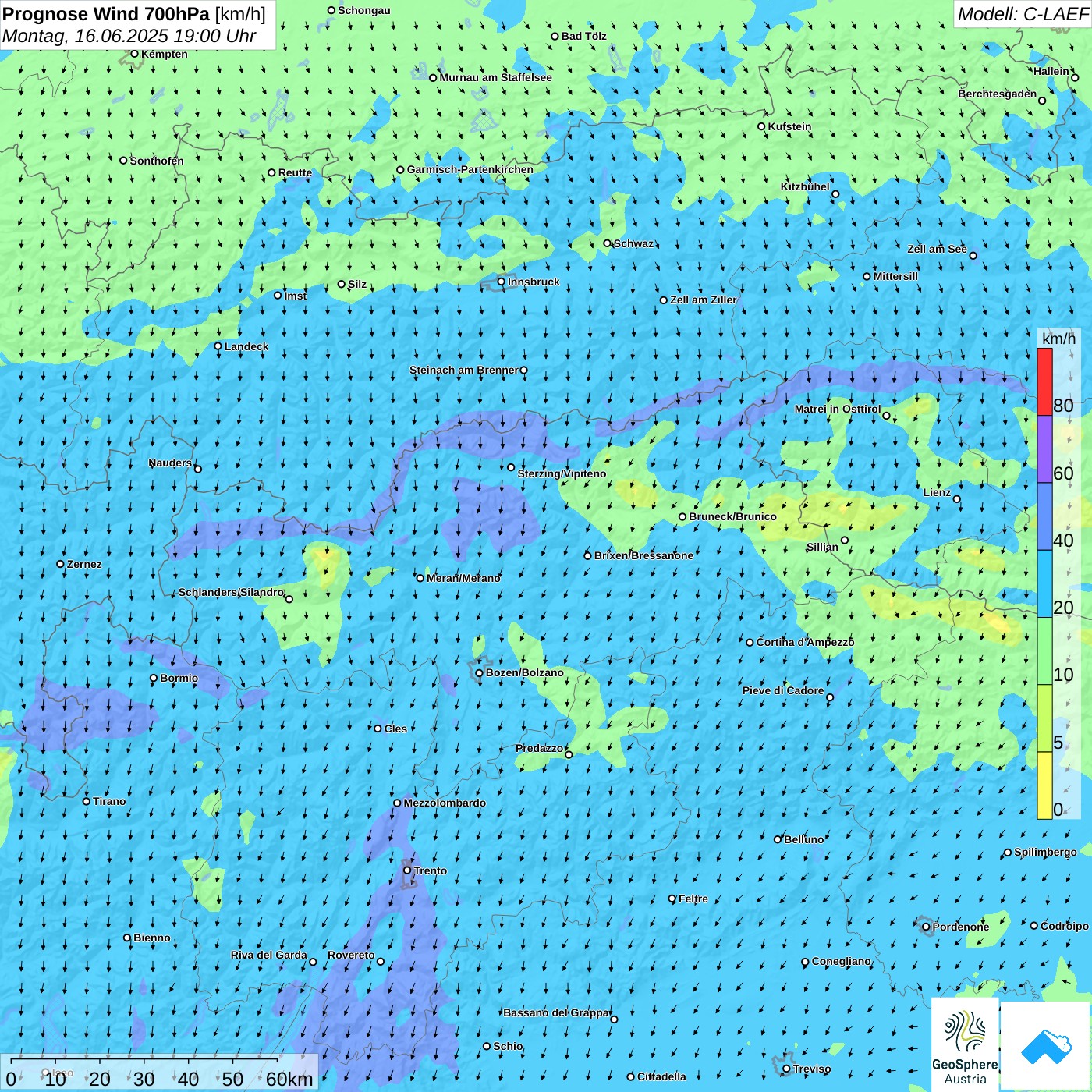1092x1092 pixels.
Task: Click the Murnau am Staffelsee label
Action: 495,77
